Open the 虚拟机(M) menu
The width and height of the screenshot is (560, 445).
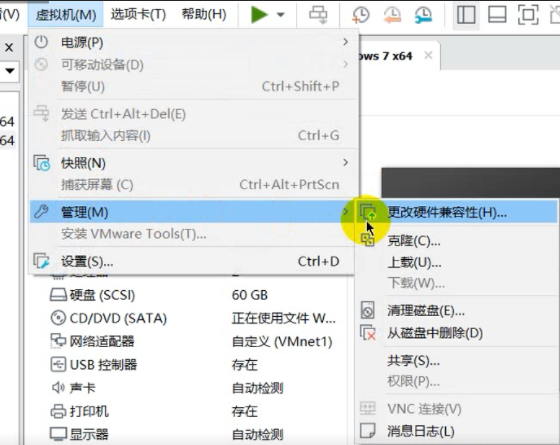(x=66, y=15)
